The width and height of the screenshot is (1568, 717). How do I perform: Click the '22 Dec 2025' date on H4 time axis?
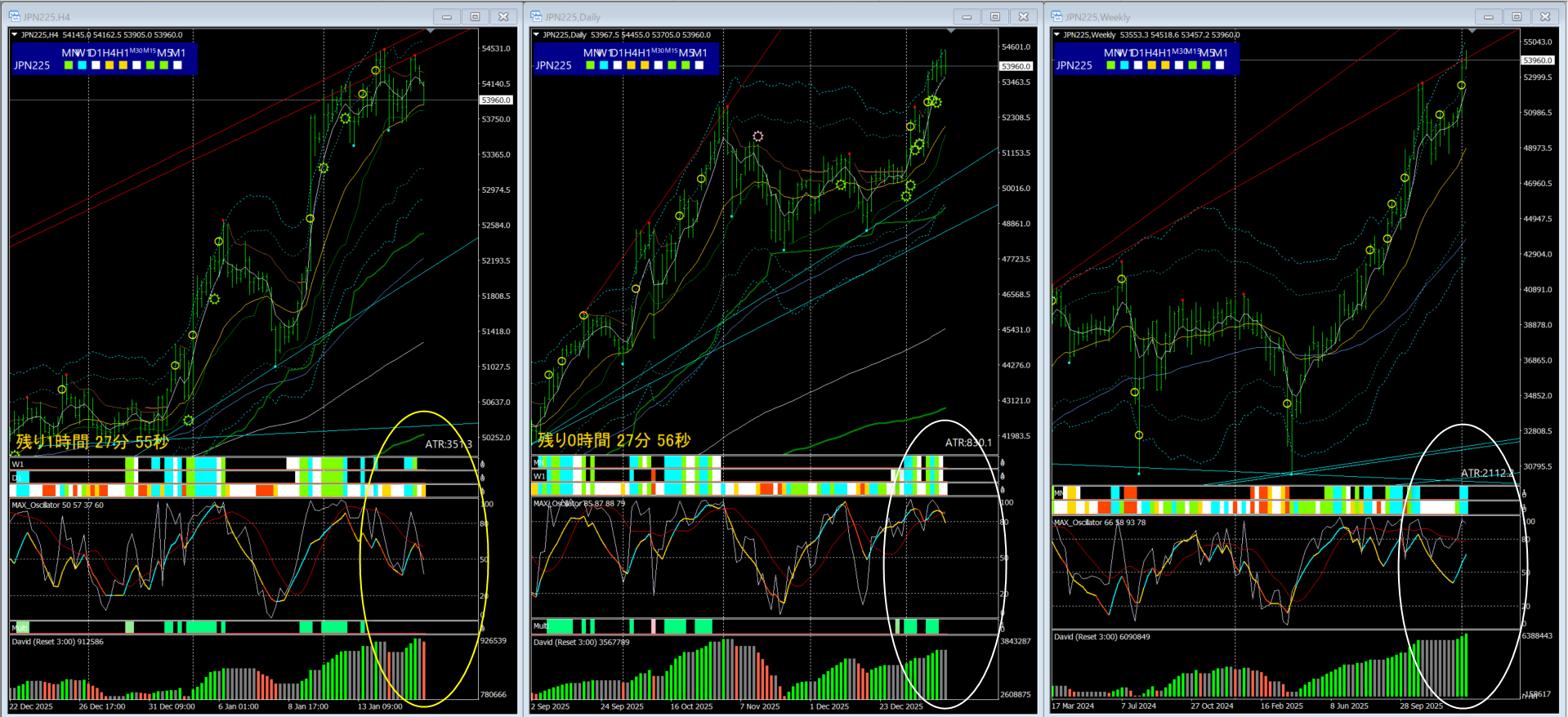(x=31, y=706)
